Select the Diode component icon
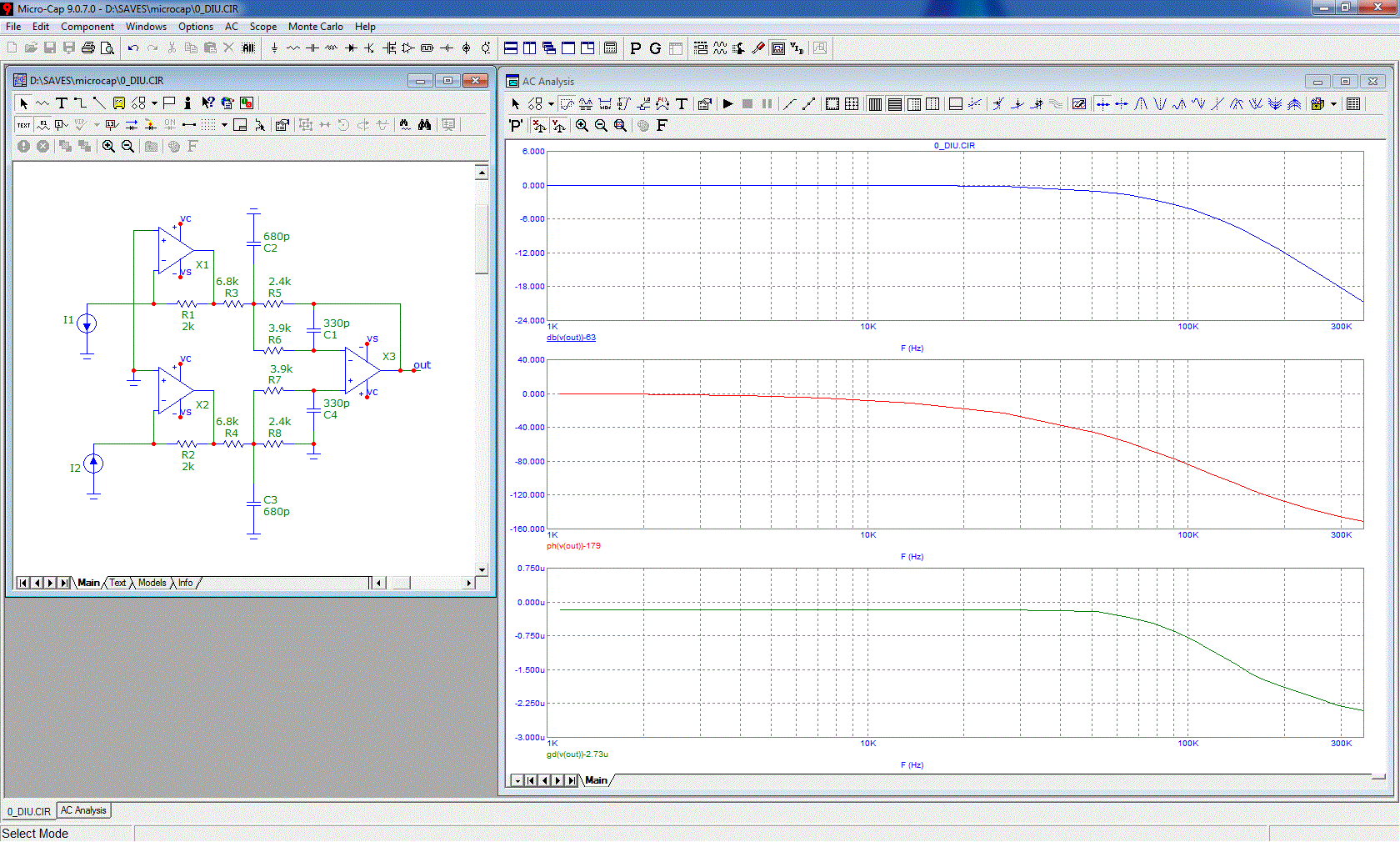 351,48
